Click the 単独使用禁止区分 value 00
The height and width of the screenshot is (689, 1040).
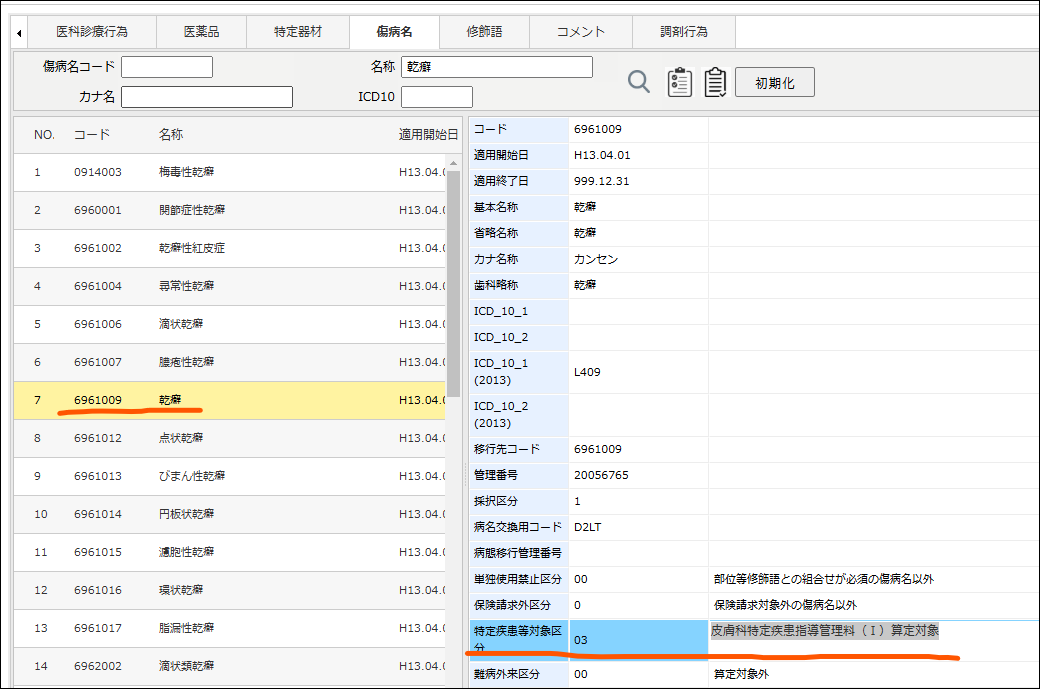[581, 580]
